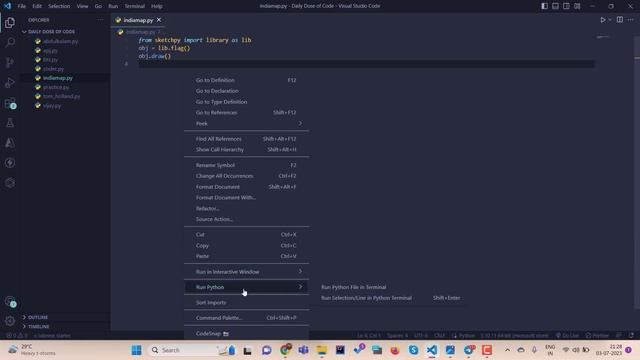Toggle the Panel layout button
640x360 pixels.
[x=556, y=6]
